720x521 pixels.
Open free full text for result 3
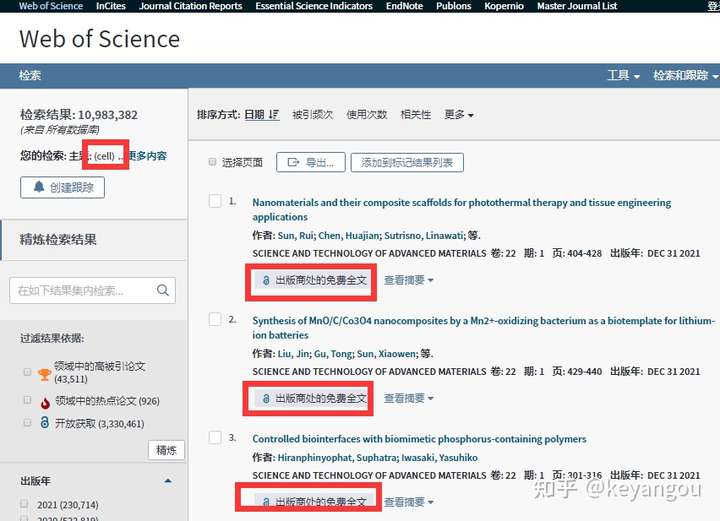tap(315, 502)
